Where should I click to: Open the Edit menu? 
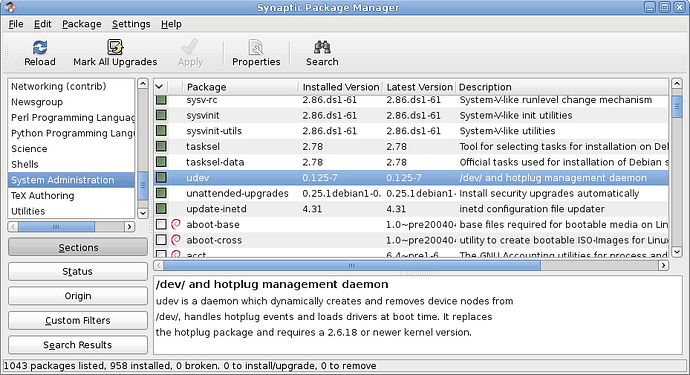[x=43, y=24]
